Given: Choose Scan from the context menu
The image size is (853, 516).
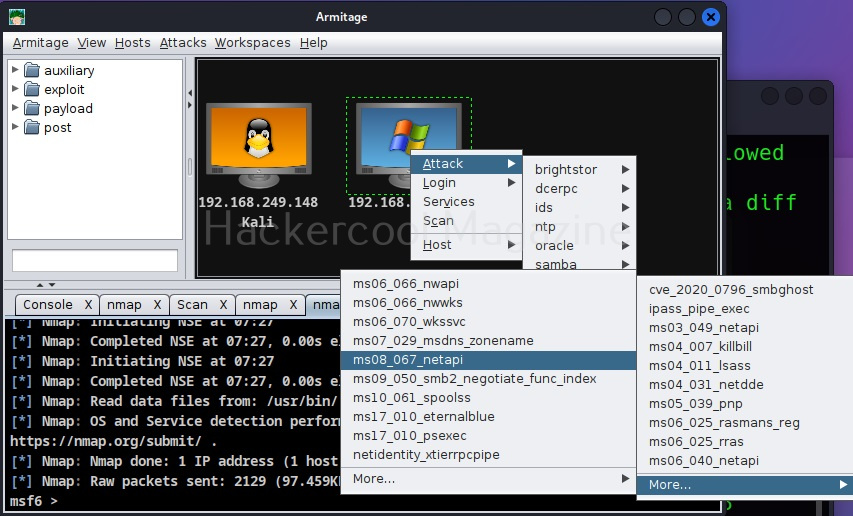Looking at the screenshot, I should tap(466, 221).
